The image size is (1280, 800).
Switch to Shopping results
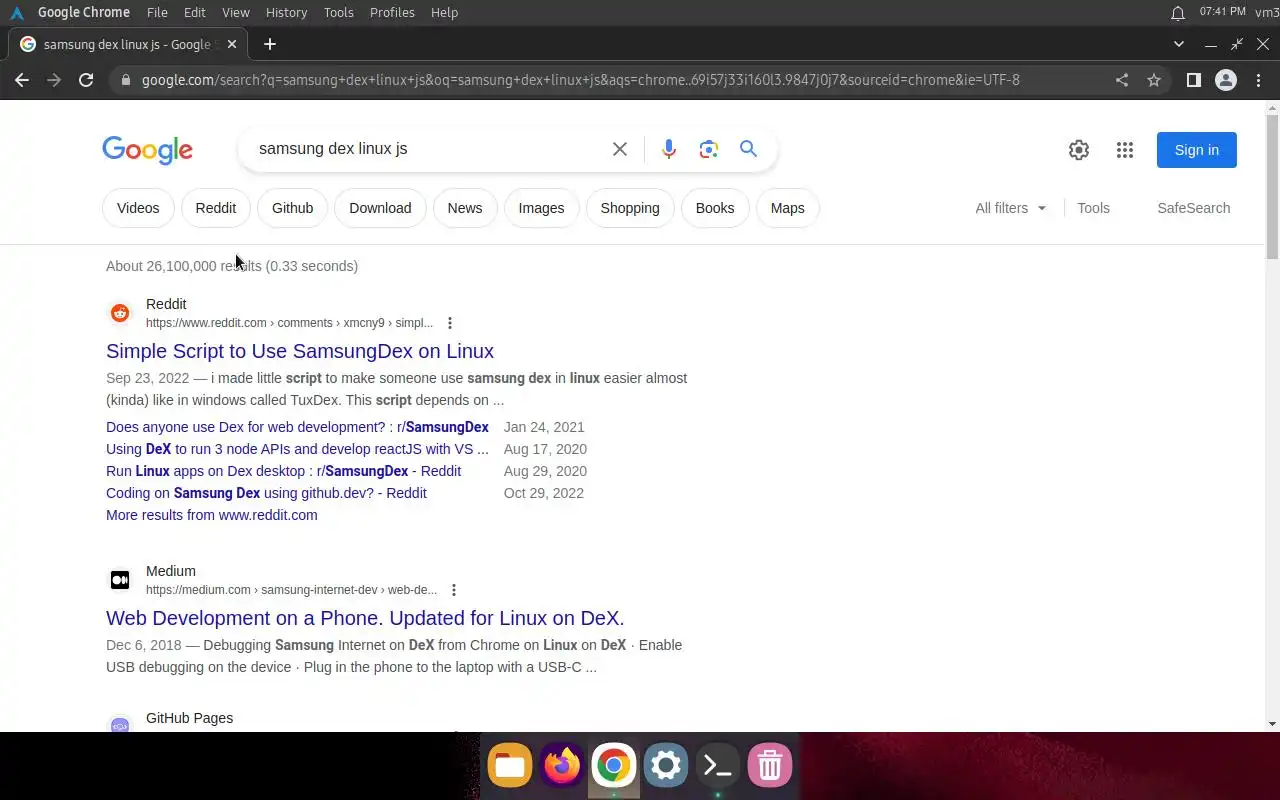(x=630, y=208)
